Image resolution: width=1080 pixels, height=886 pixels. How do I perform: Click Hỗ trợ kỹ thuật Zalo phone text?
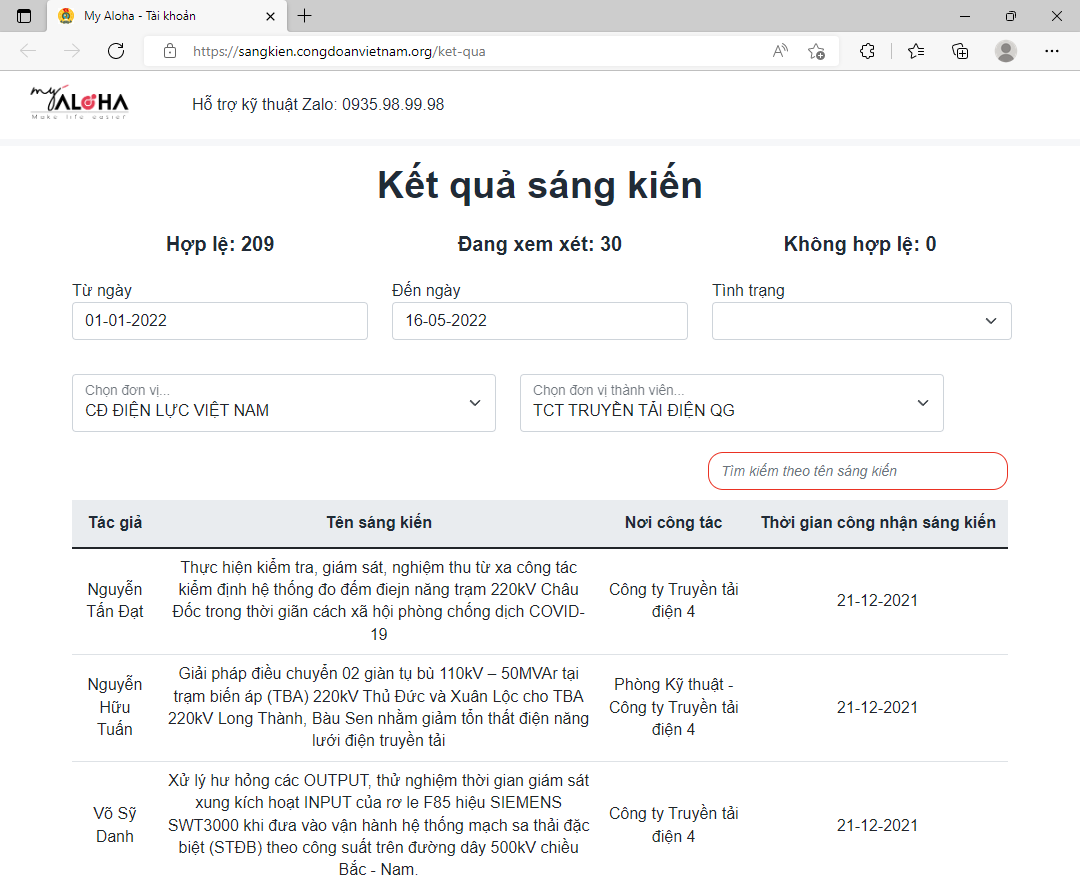point(318,105)
